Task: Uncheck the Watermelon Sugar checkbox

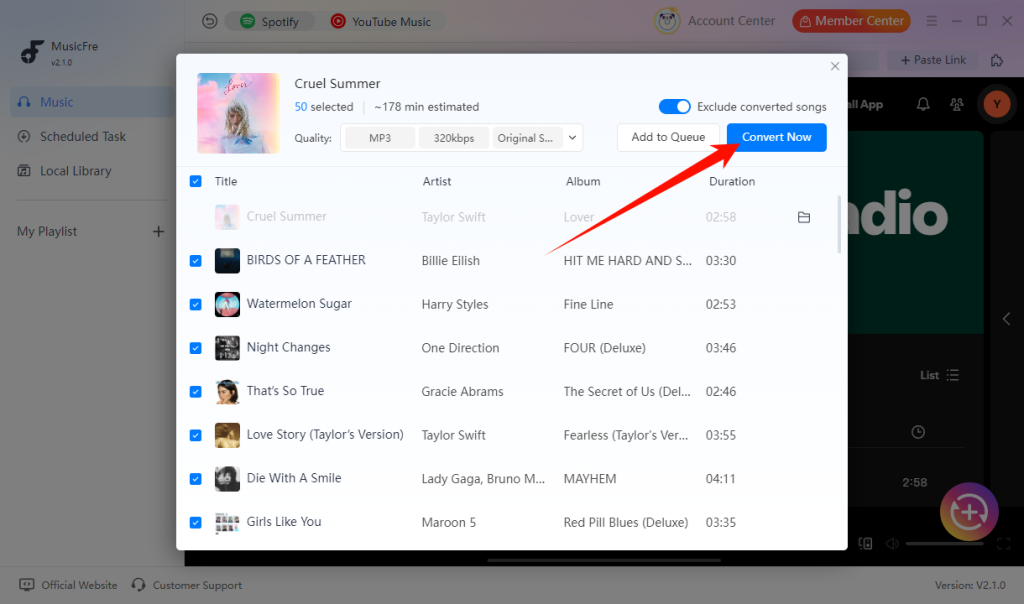Action: click(x=195, y=304)
